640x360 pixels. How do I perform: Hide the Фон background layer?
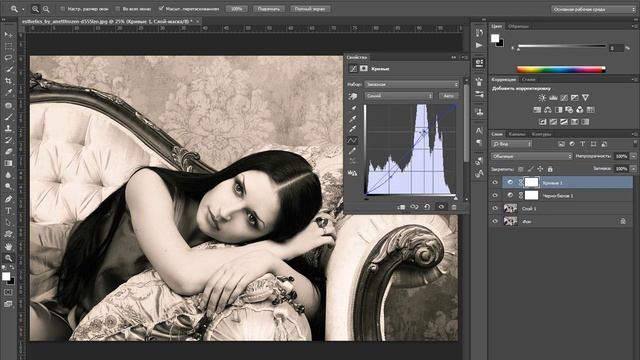(495, 221)
